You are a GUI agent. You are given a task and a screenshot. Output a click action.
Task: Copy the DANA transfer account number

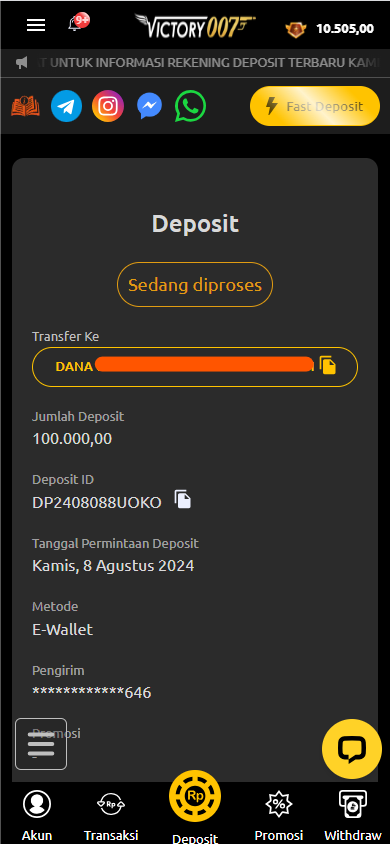point(328,365)
